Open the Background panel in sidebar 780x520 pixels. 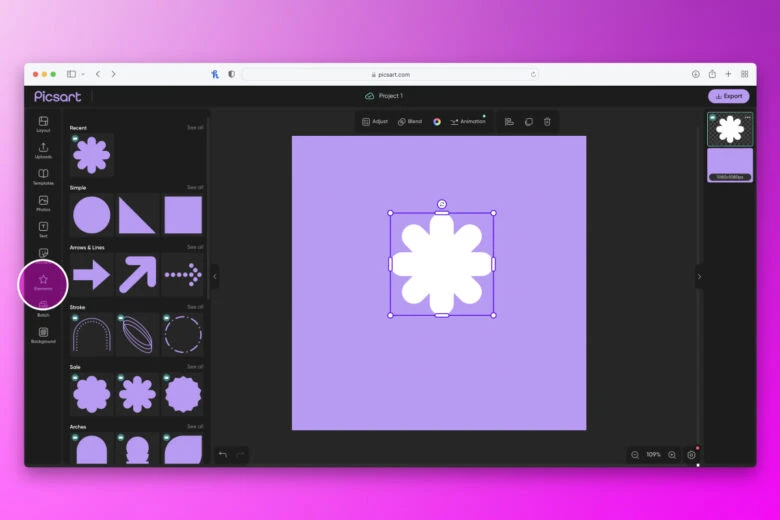[43, 334]
